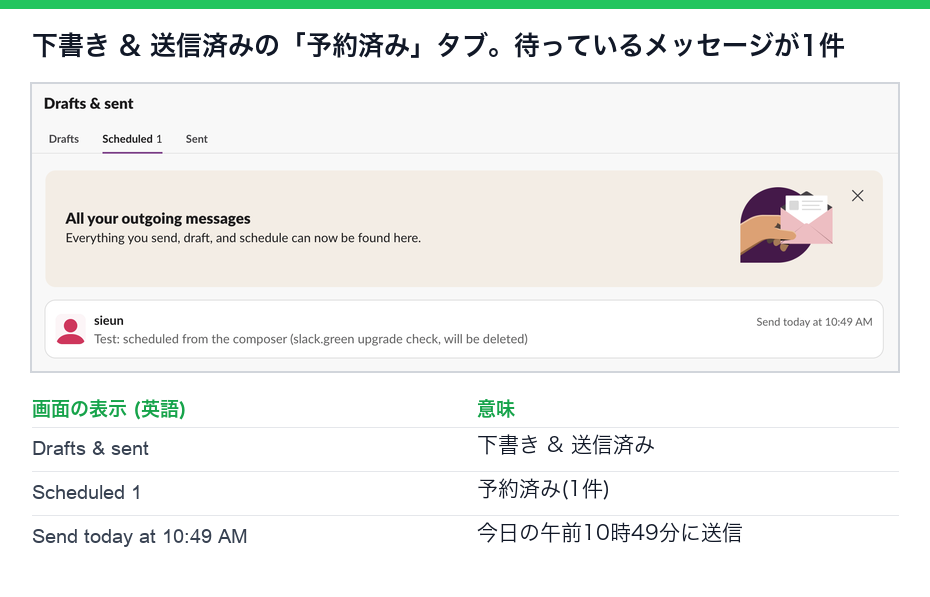
Task: Click the '予約済み(1件)' meaning cell
Action: click(543, 489)
